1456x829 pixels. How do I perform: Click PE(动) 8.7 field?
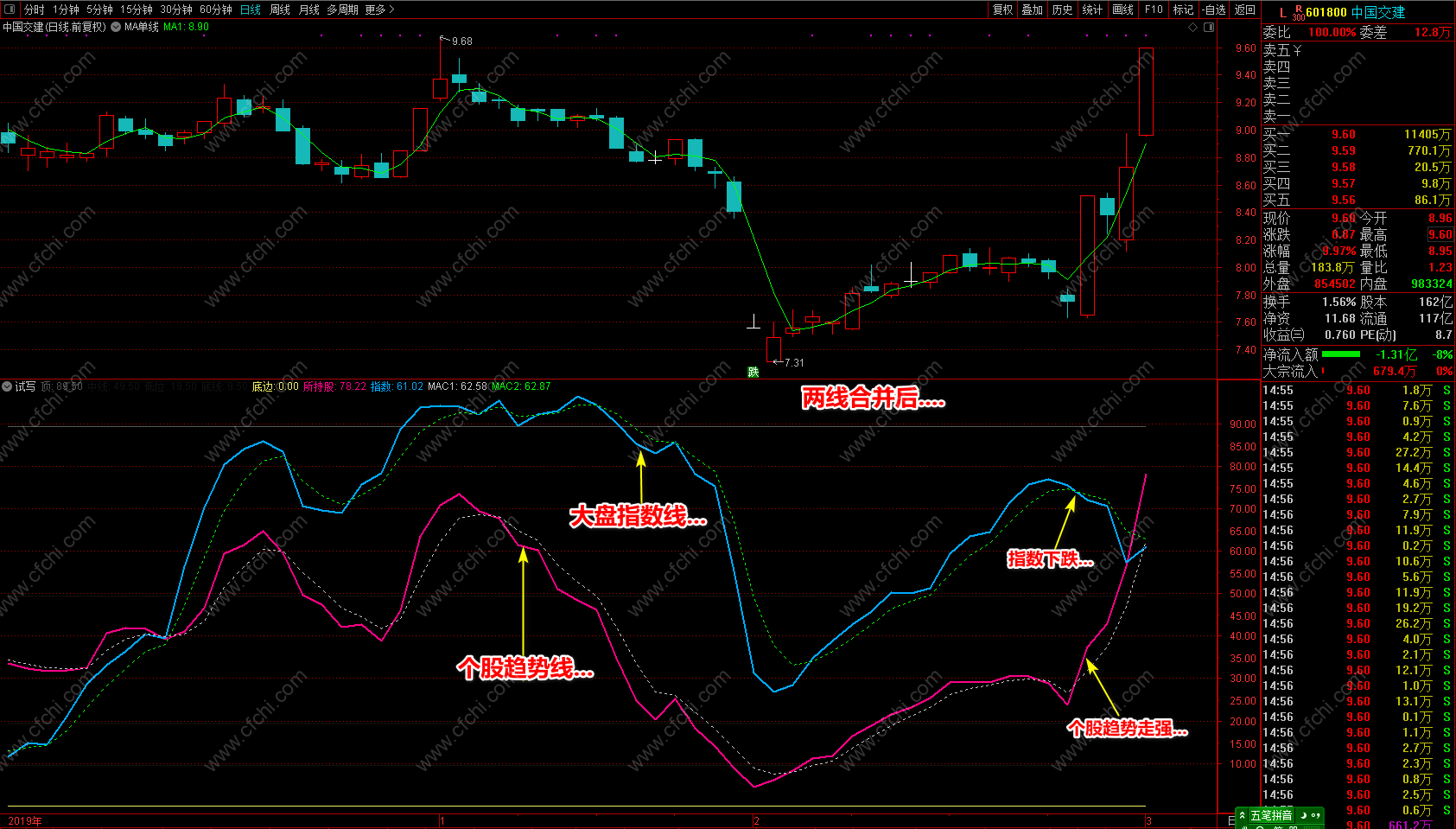click(1406, 335)
